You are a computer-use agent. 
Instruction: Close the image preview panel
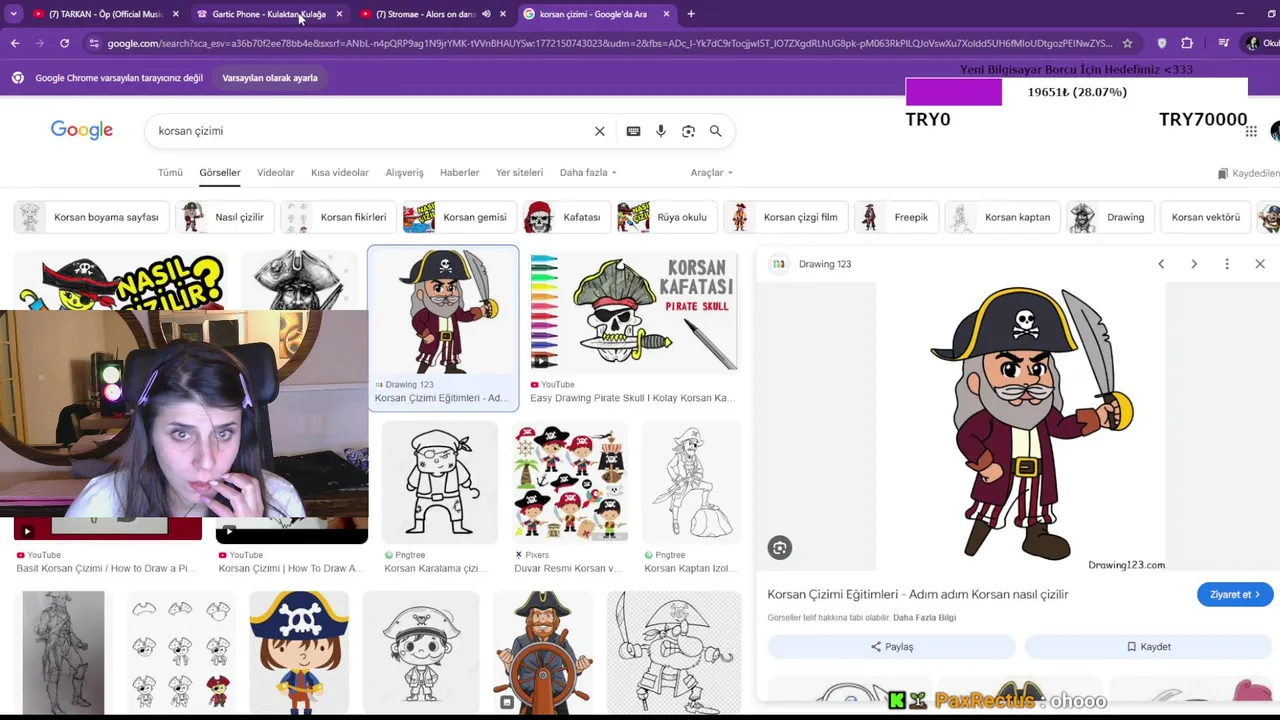[1260, 264]
